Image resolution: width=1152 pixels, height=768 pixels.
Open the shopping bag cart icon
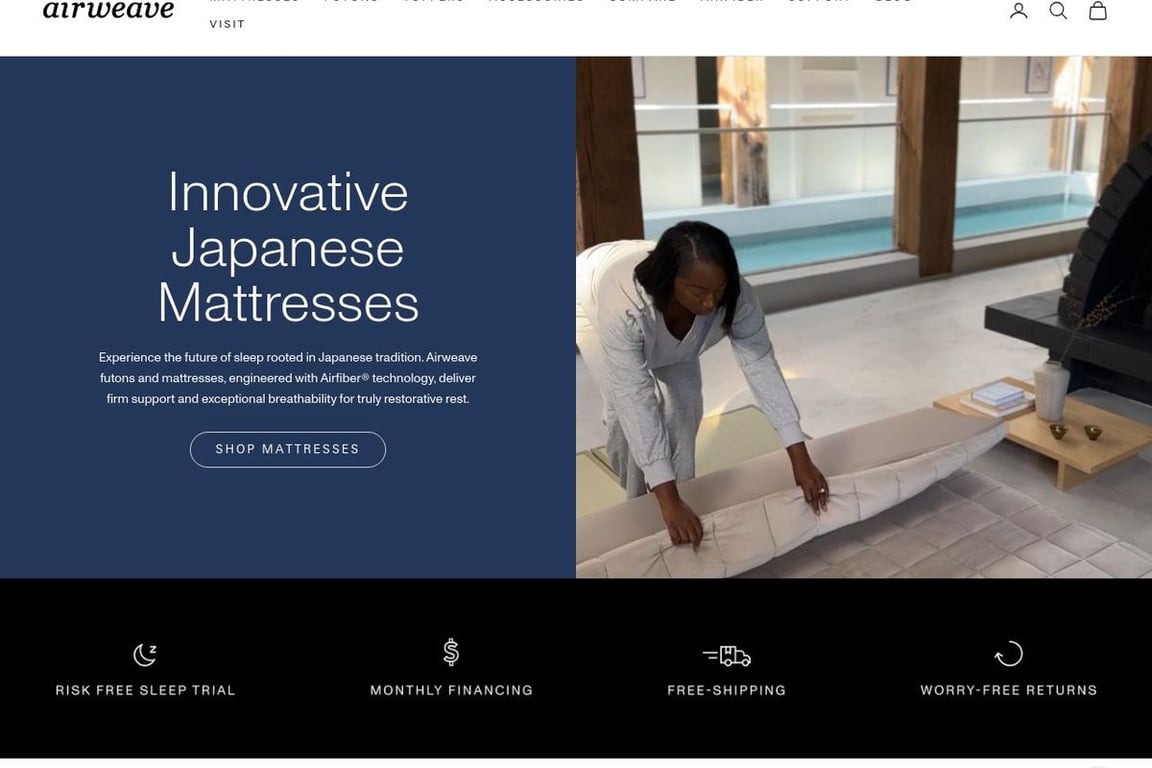(x=1098, y=10)
